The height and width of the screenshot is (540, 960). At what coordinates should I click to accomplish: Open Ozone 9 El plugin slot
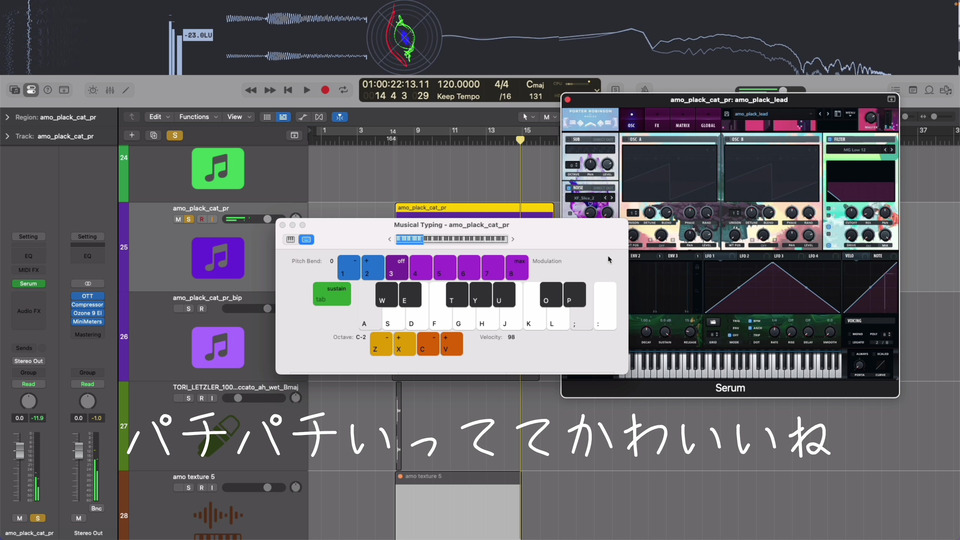88,313
